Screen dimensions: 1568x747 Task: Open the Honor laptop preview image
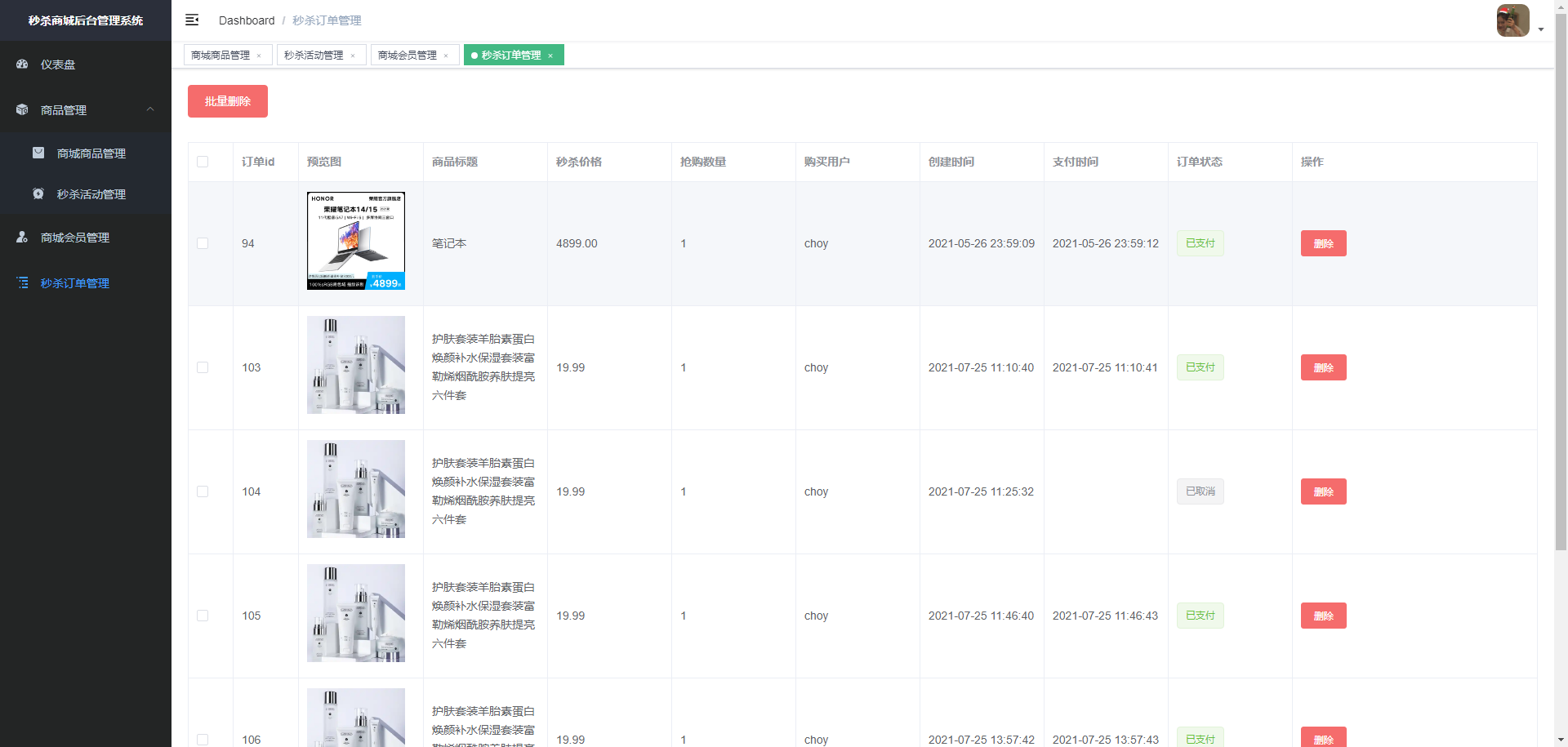pyautogui.click(x=356, y=241)
